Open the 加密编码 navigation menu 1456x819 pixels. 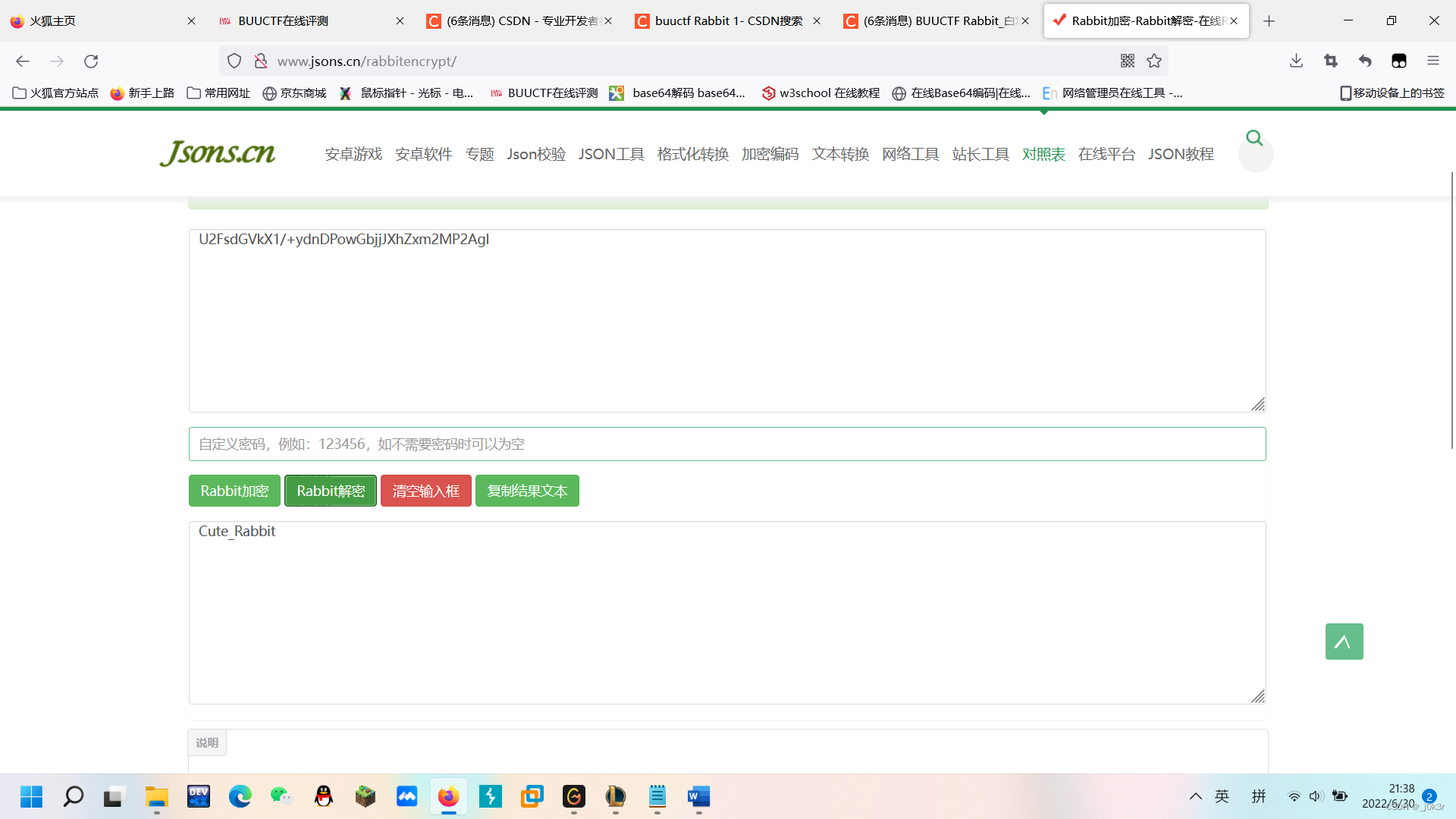770,153
